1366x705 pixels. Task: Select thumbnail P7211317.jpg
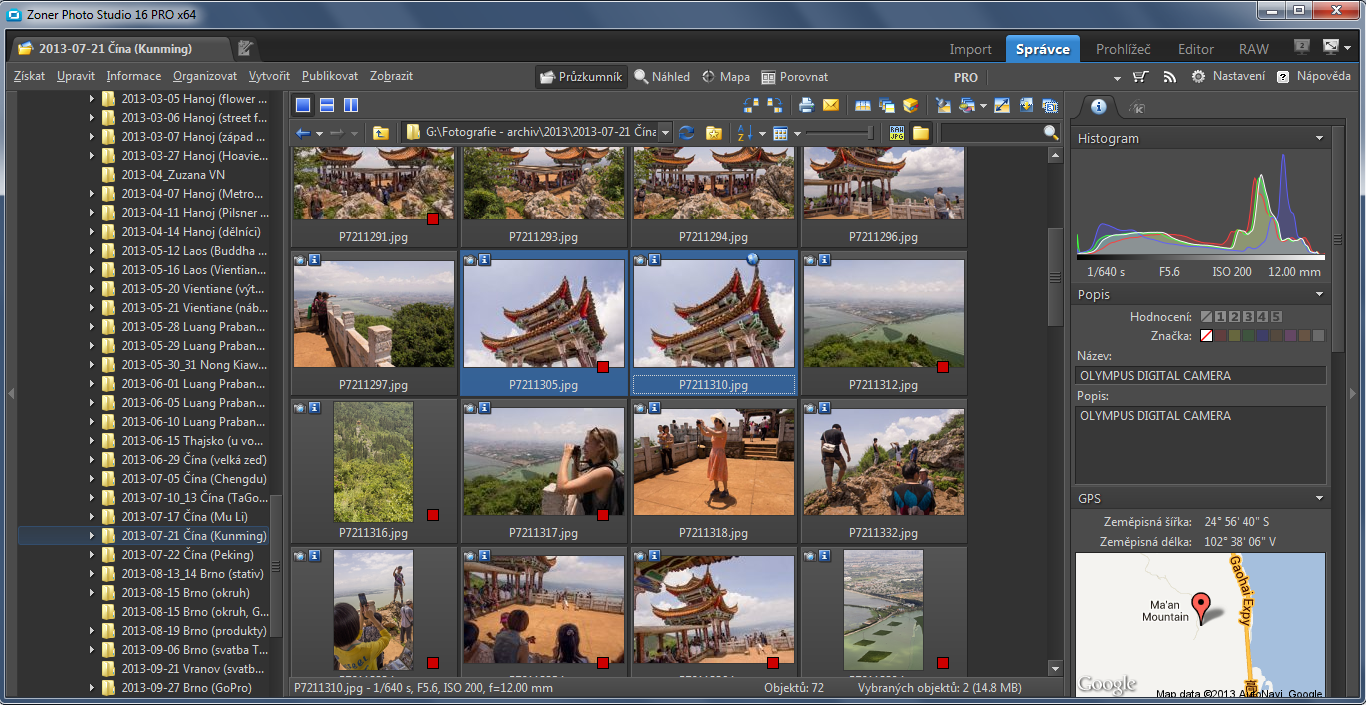(544, 470)
